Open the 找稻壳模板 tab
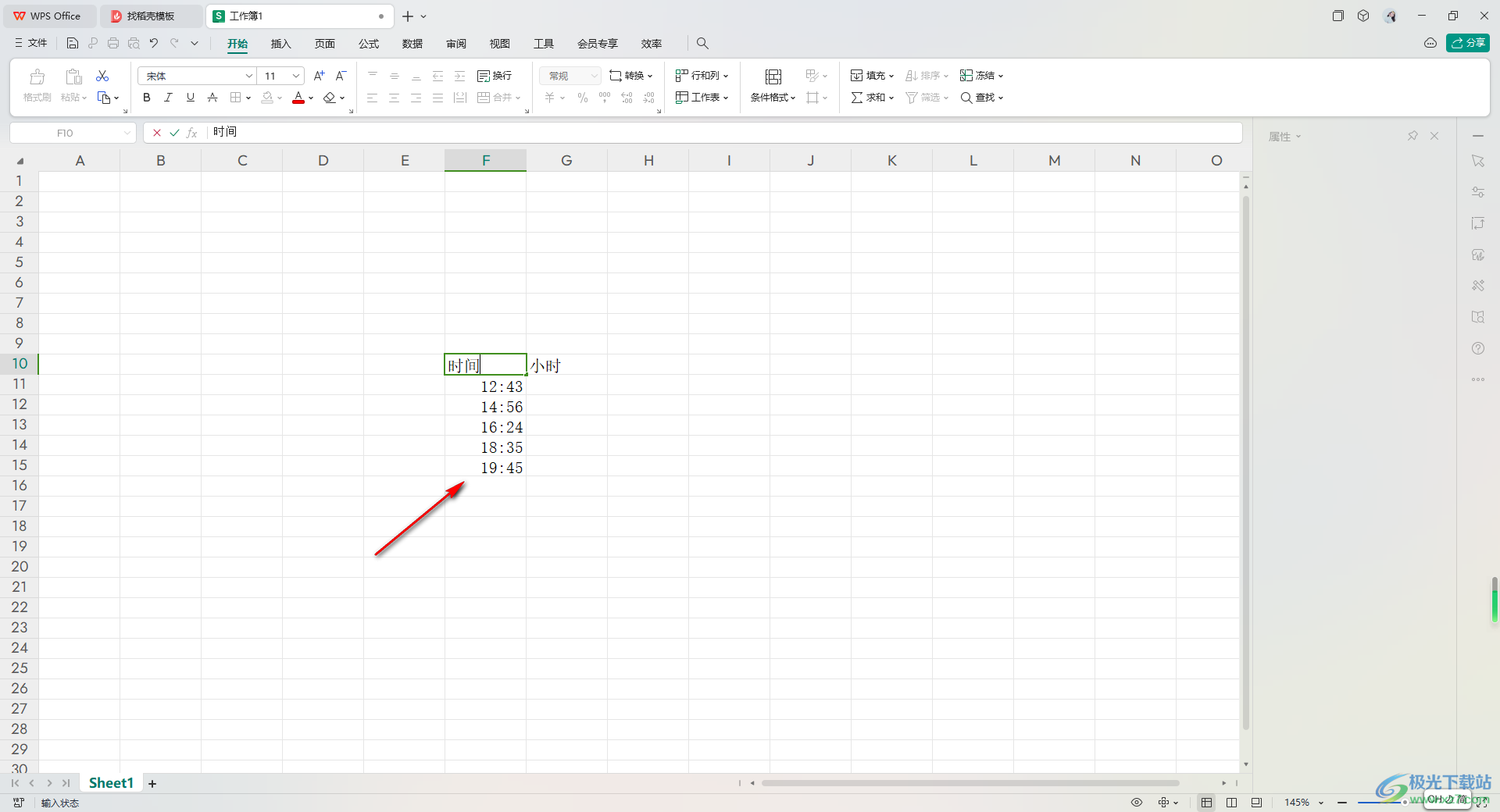This screenshot has height=812, width=1500. (151, 16)
